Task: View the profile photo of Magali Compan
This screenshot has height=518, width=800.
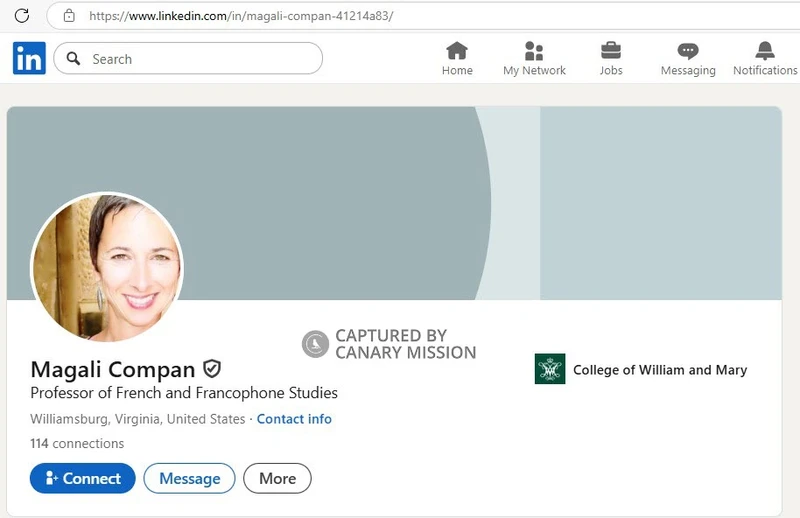Action: tap(107, 267)
